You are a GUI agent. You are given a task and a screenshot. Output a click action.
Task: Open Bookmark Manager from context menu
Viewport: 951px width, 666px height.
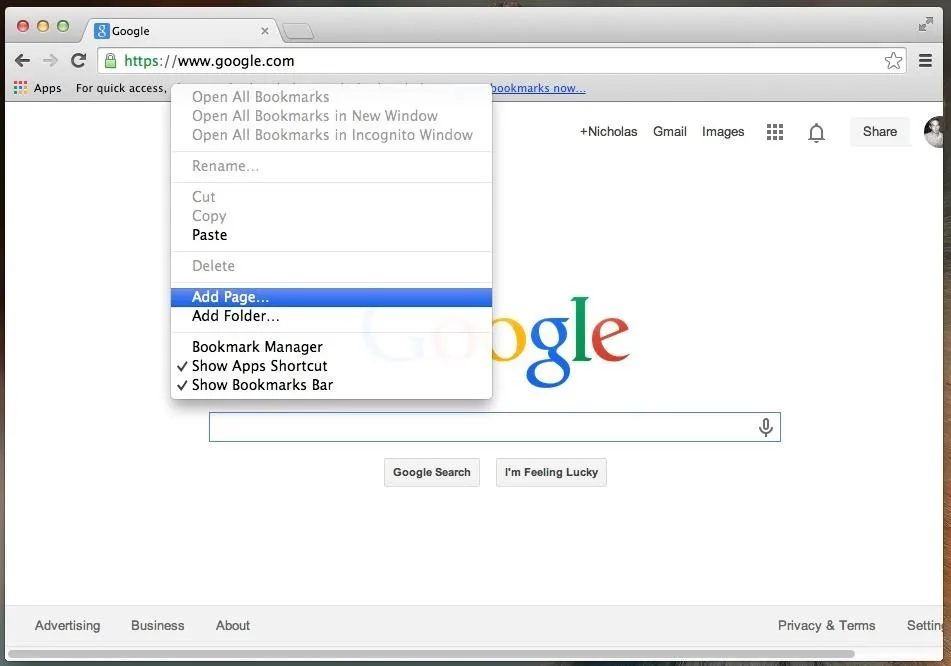pos(331,347)
